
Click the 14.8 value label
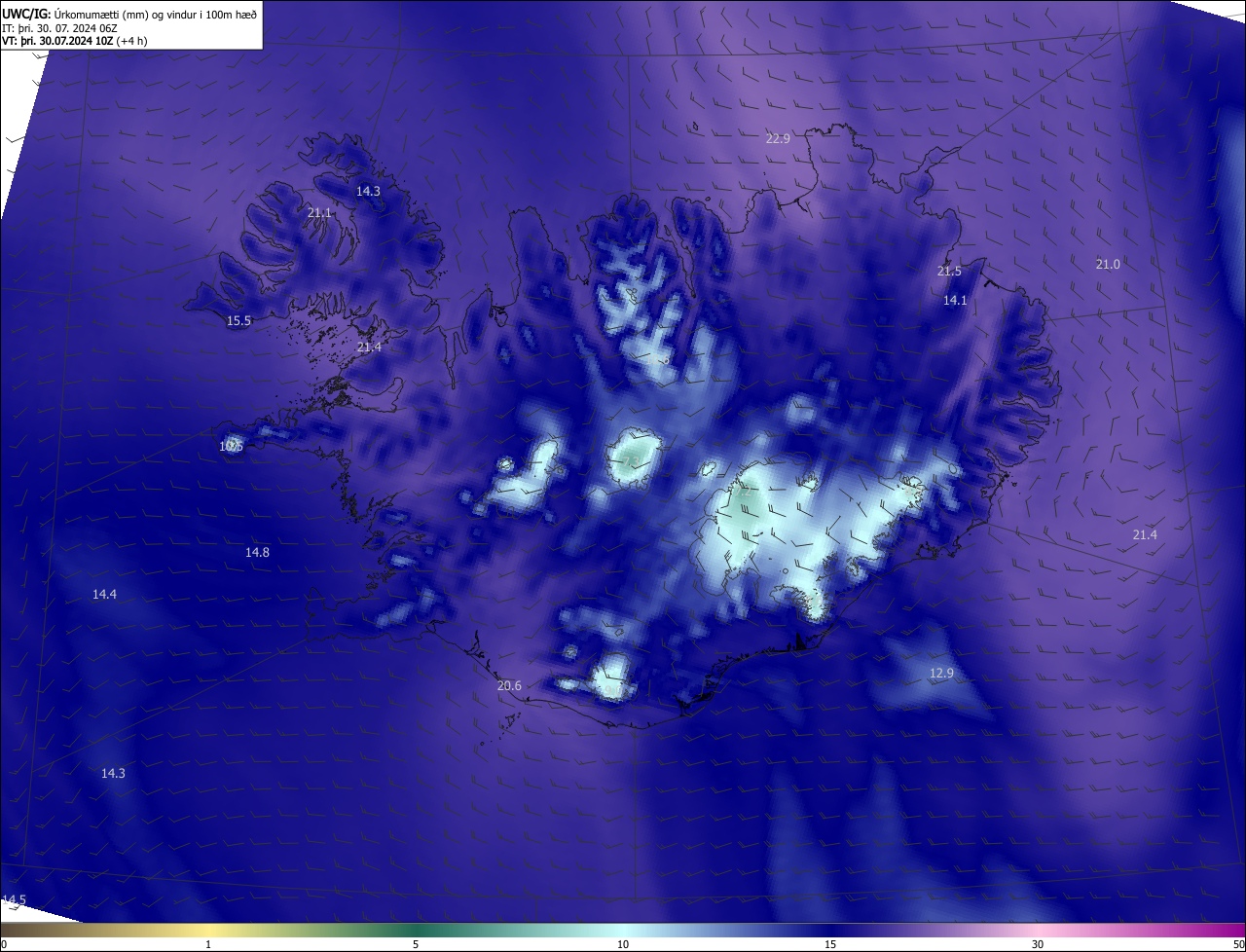pos(257,553)
